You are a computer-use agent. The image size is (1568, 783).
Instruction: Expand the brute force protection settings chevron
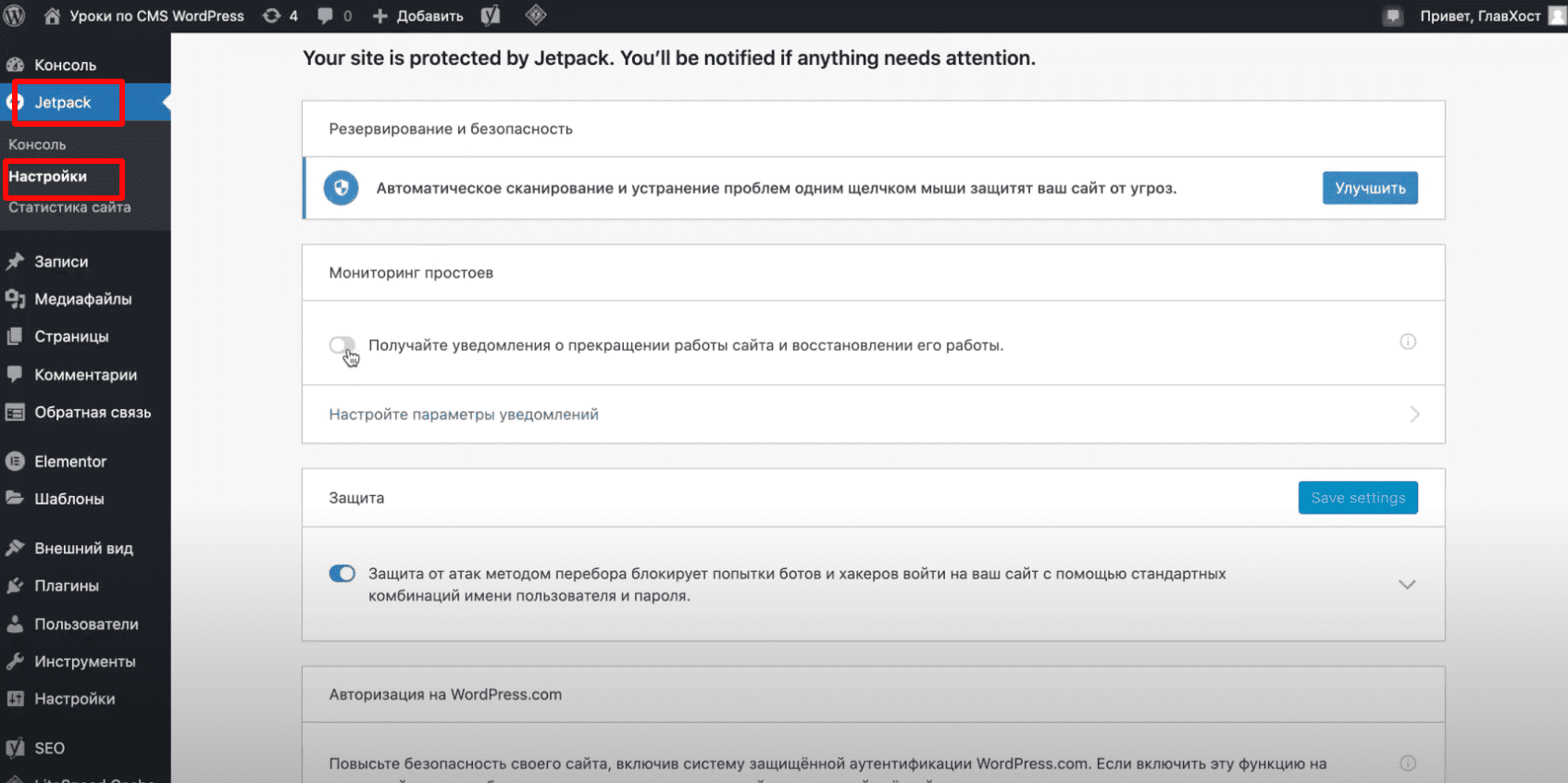(1406, 585)
